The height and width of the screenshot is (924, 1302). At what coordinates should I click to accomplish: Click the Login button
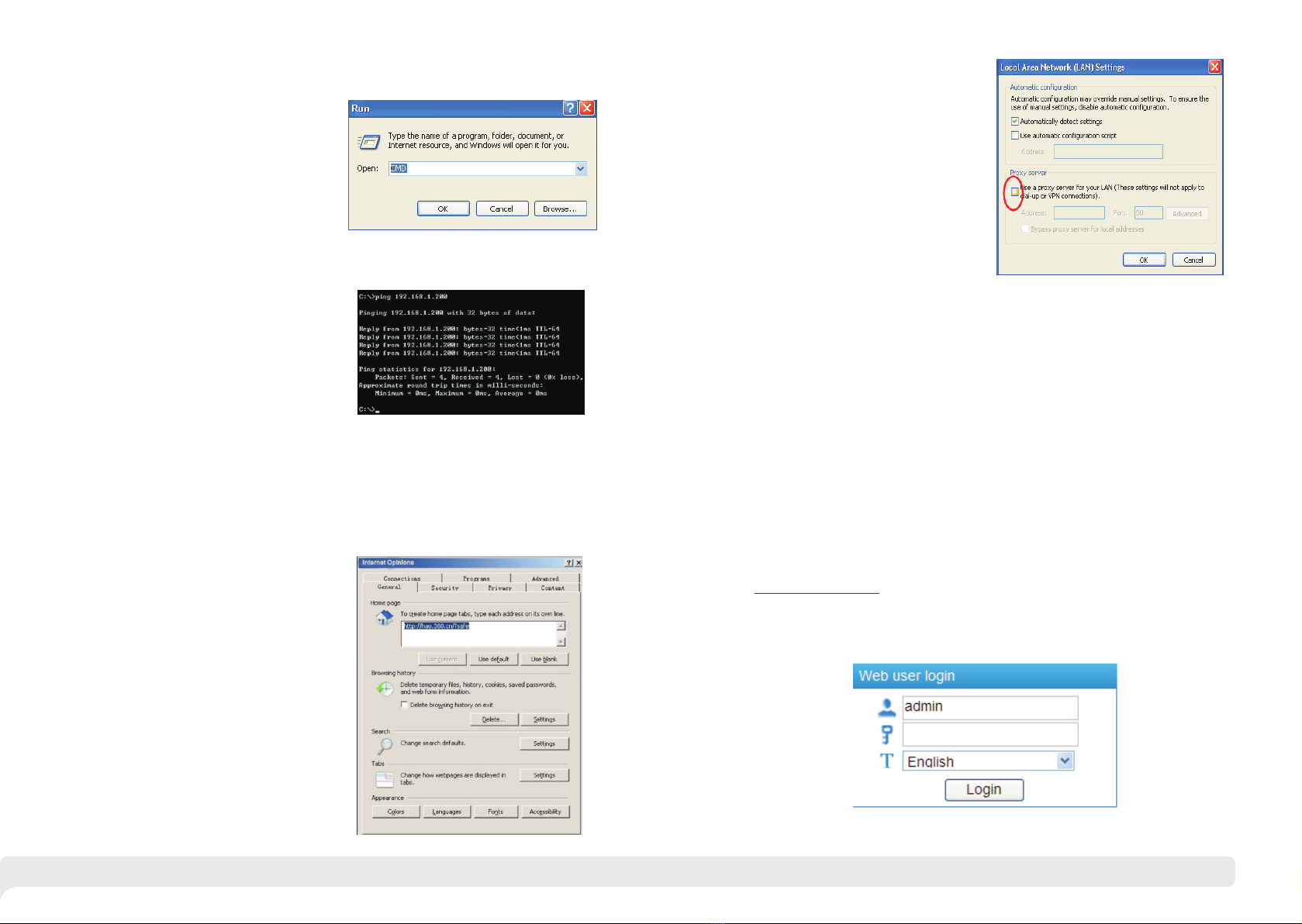[x=984, y=790]
